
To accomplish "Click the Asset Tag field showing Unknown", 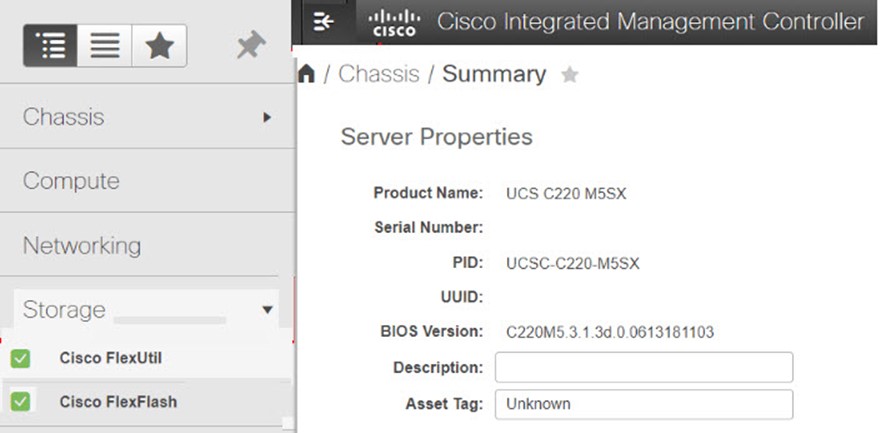I will tap(644, 404).
